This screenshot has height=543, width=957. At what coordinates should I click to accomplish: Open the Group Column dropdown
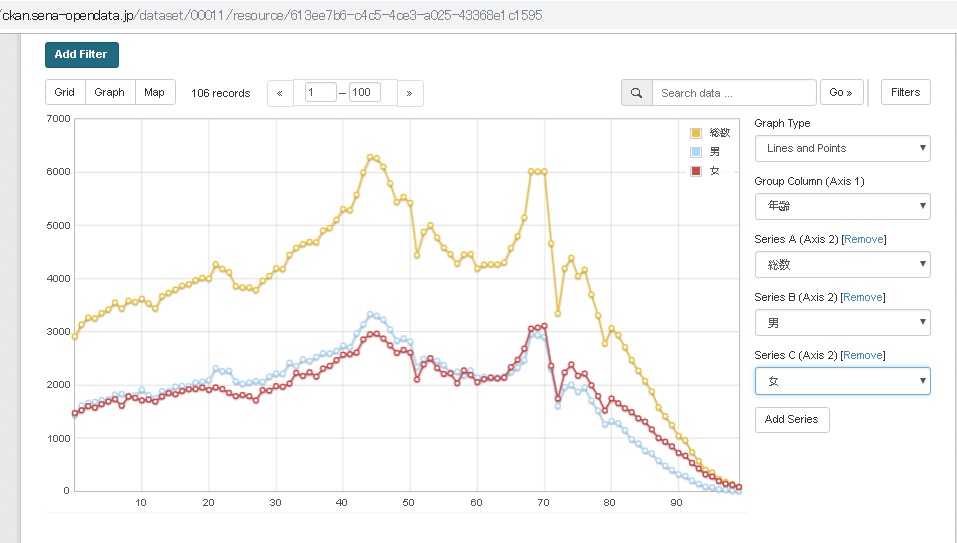[x=842, y=207]
